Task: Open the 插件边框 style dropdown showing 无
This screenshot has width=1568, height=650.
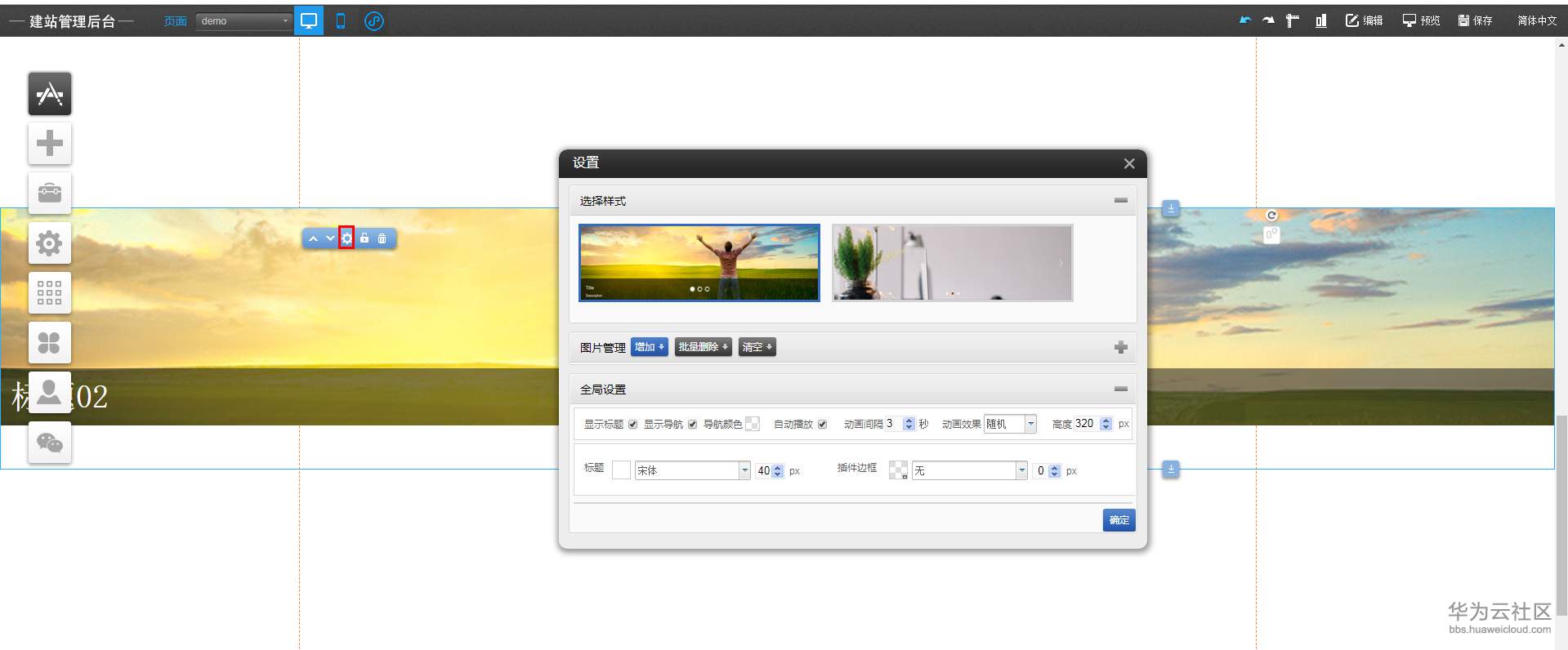Action: [x=969, y=470]
